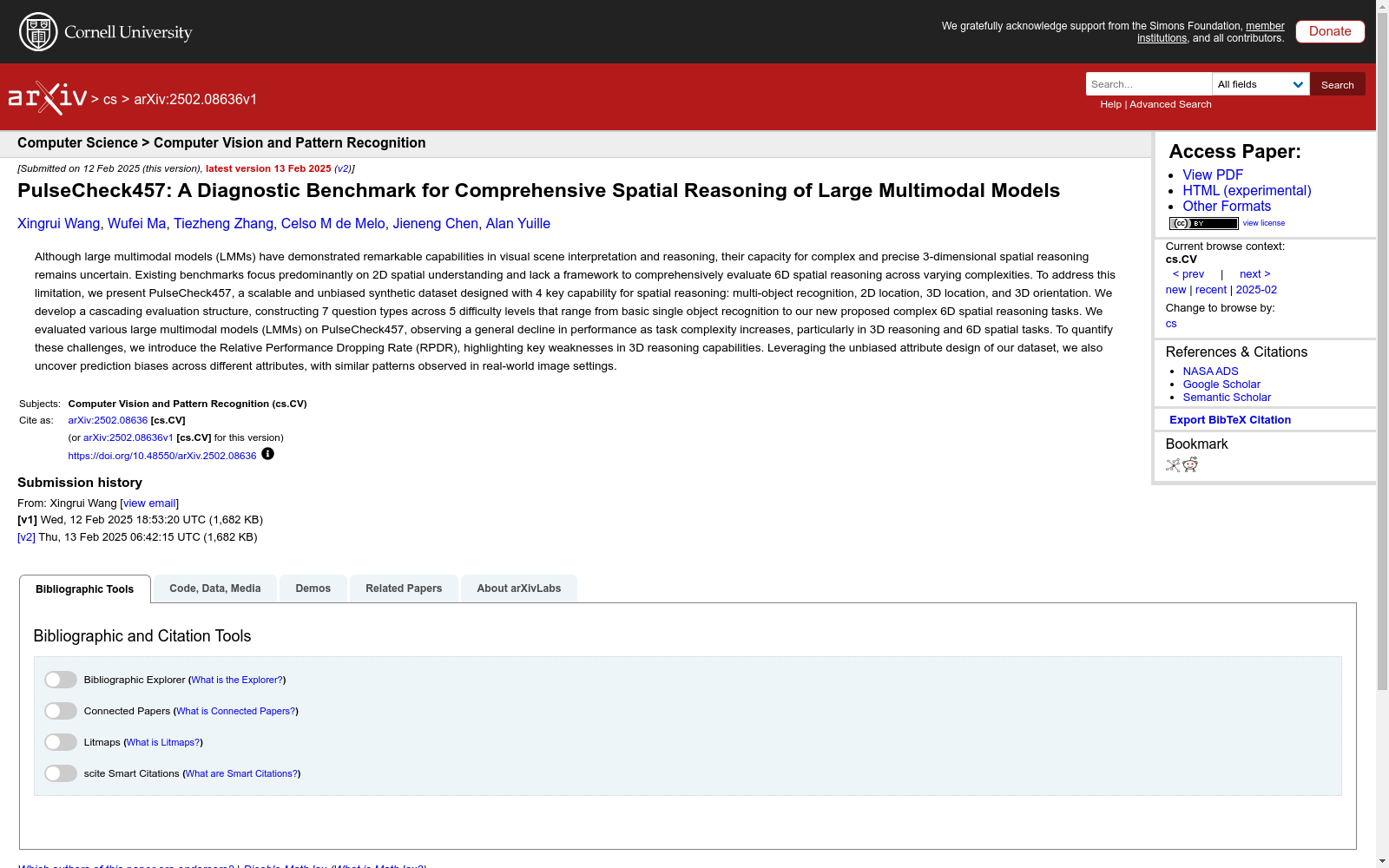Image resolution: width=1389 pixels, height=868 pixels.
Task: Open the recent listings link
Action: click(1211, 290)
